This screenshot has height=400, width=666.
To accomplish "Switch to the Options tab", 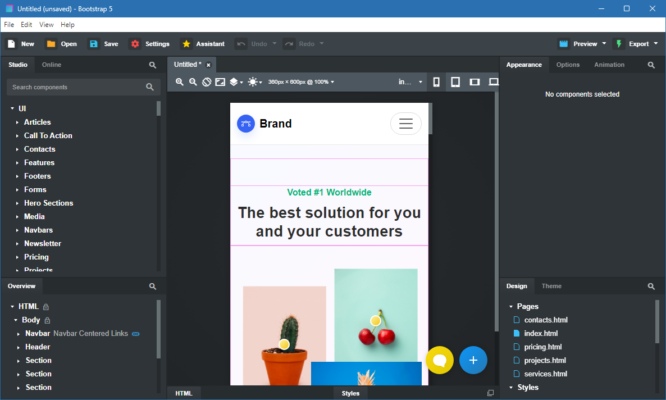I will [x=568, y=65].
